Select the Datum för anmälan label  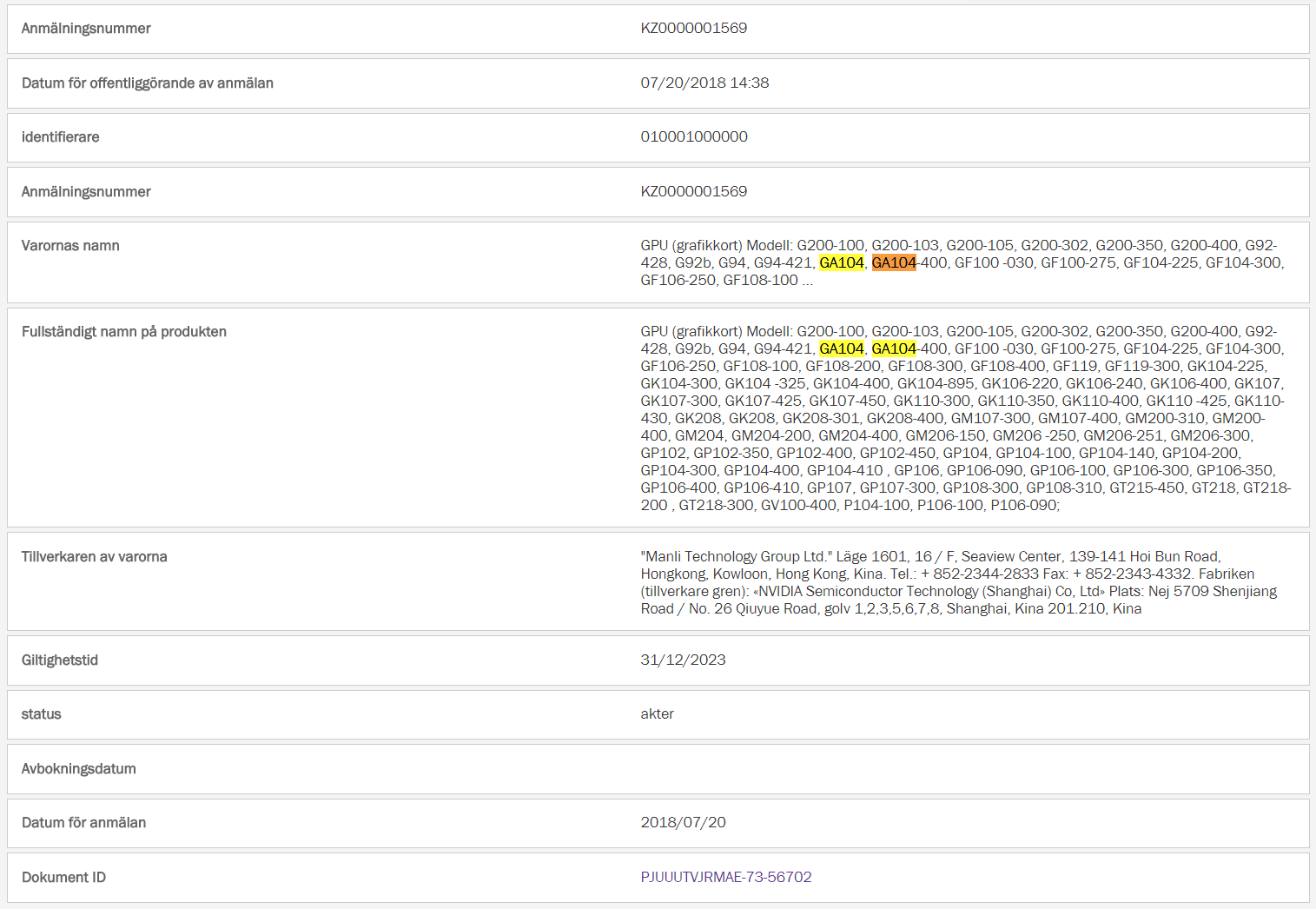[83, 822]
